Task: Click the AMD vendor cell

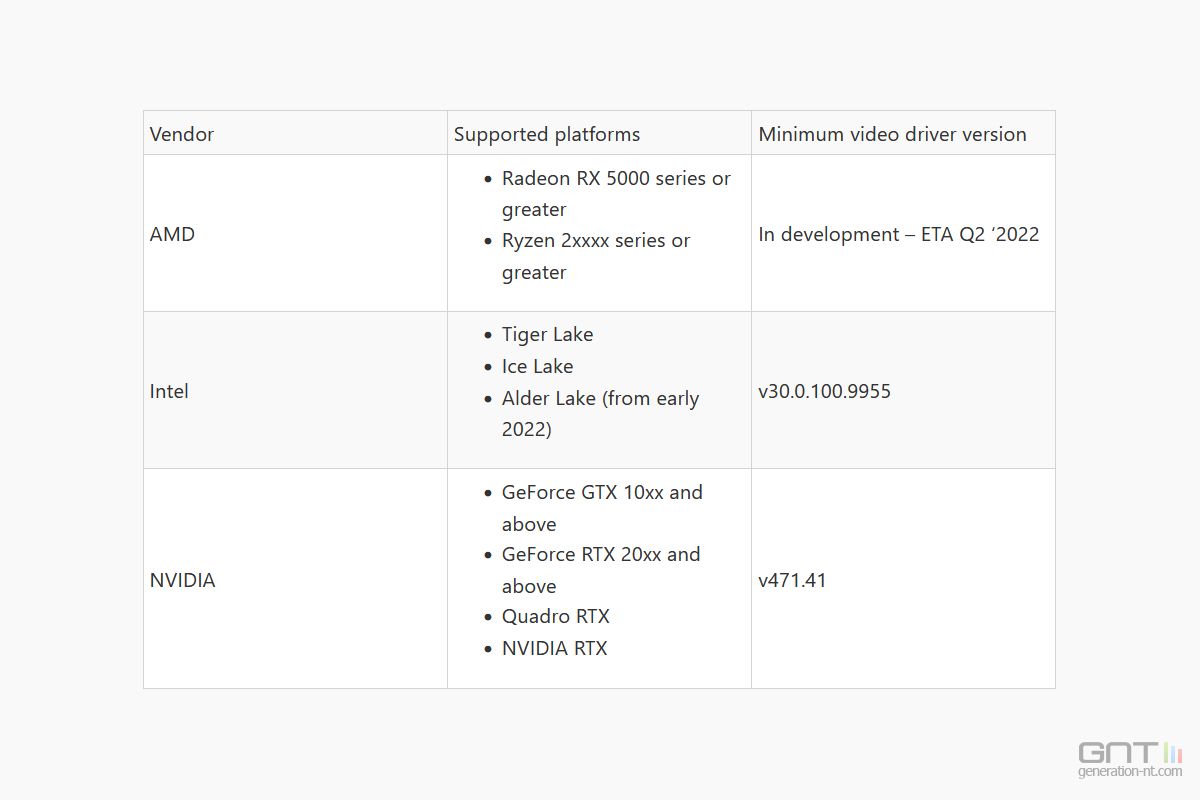Action: 172,234
